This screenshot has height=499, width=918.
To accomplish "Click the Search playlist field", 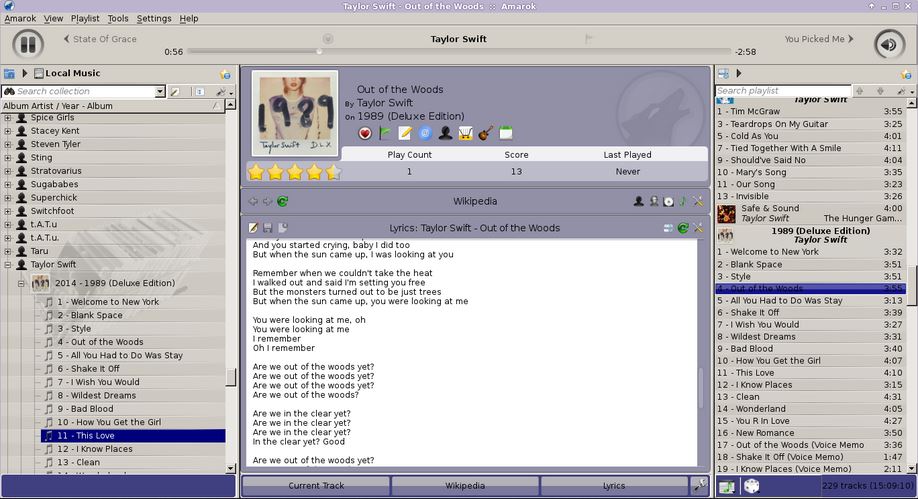I will 783,91.
